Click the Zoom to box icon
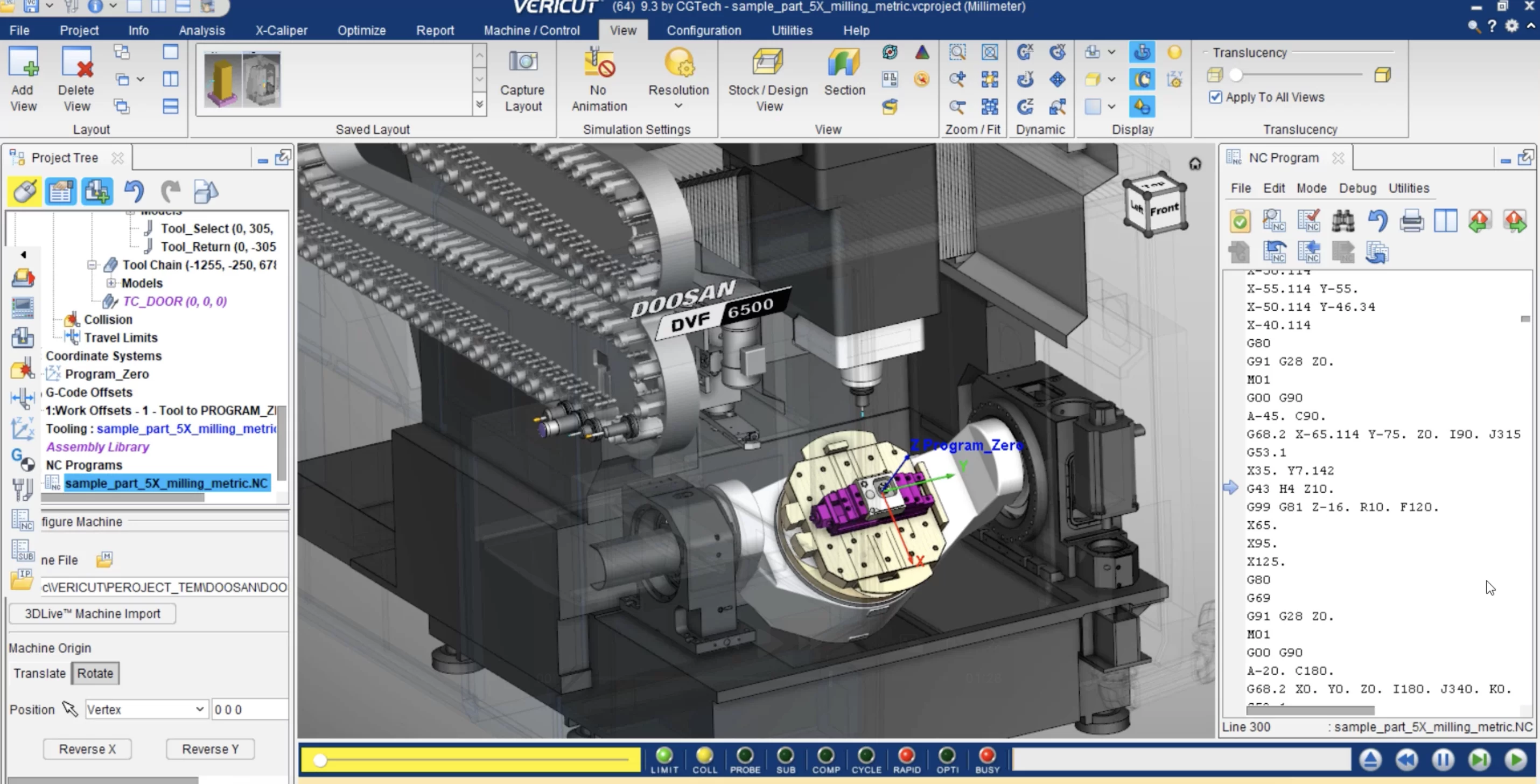The height and width of the screenshot is (784, 1540). [x=958, y=52]
